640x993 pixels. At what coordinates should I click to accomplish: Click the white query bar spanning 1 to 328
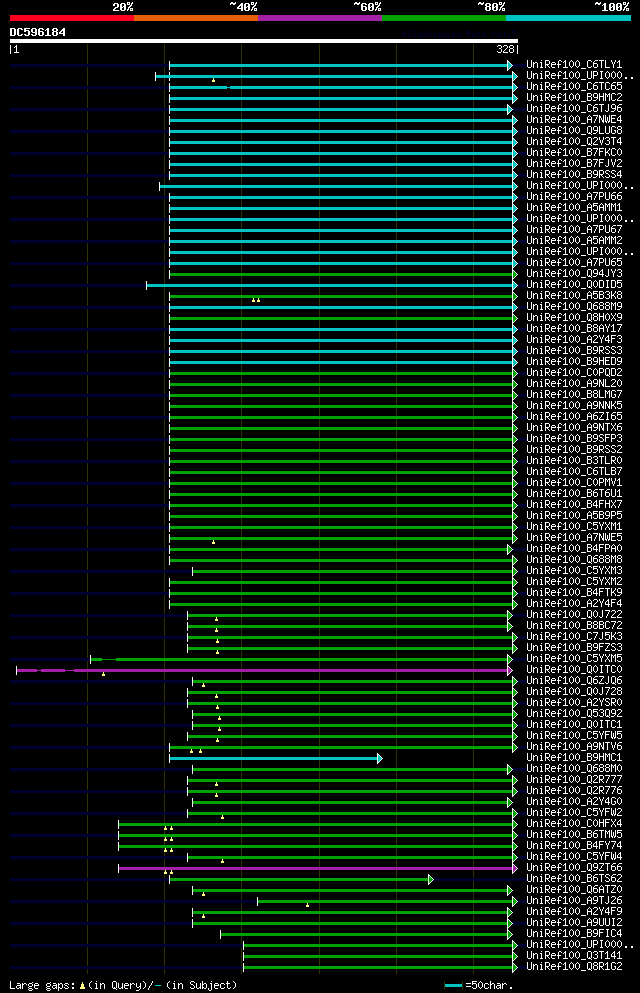263,41
